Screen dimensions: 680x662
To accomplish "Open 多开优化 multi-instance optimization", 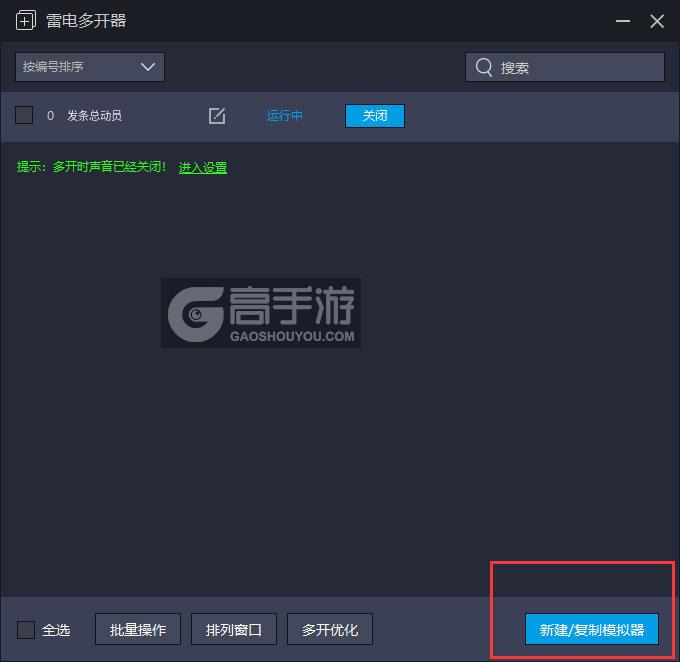I will pos(330,629).
